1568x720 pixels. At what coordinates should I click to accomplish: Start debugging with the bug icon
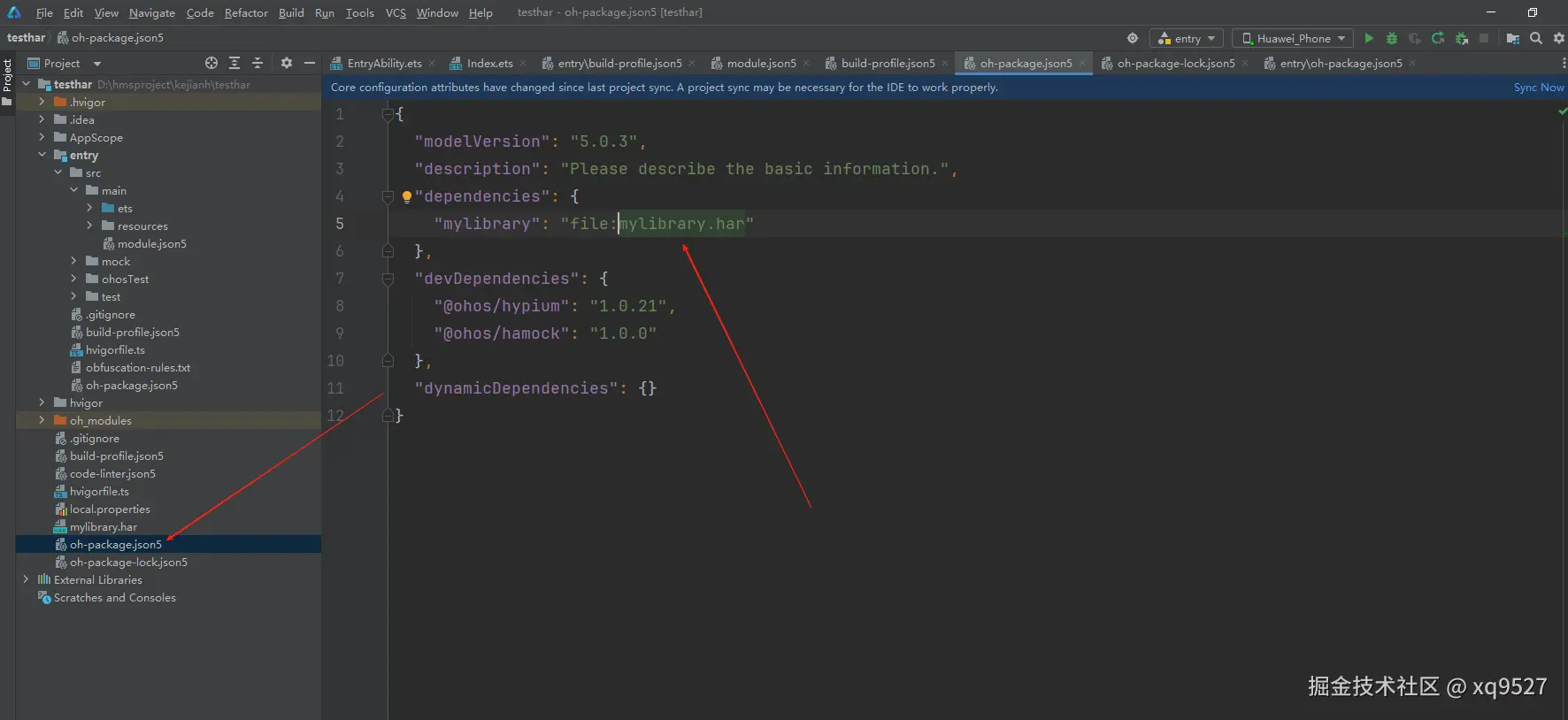click(x=1392, y=38)
